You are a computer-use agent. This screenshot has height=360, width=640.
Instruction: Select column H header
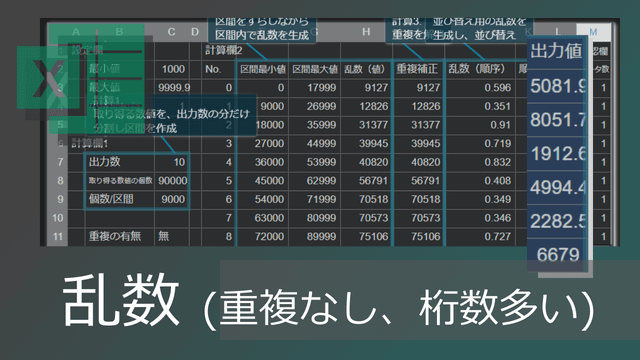(366, 32)
